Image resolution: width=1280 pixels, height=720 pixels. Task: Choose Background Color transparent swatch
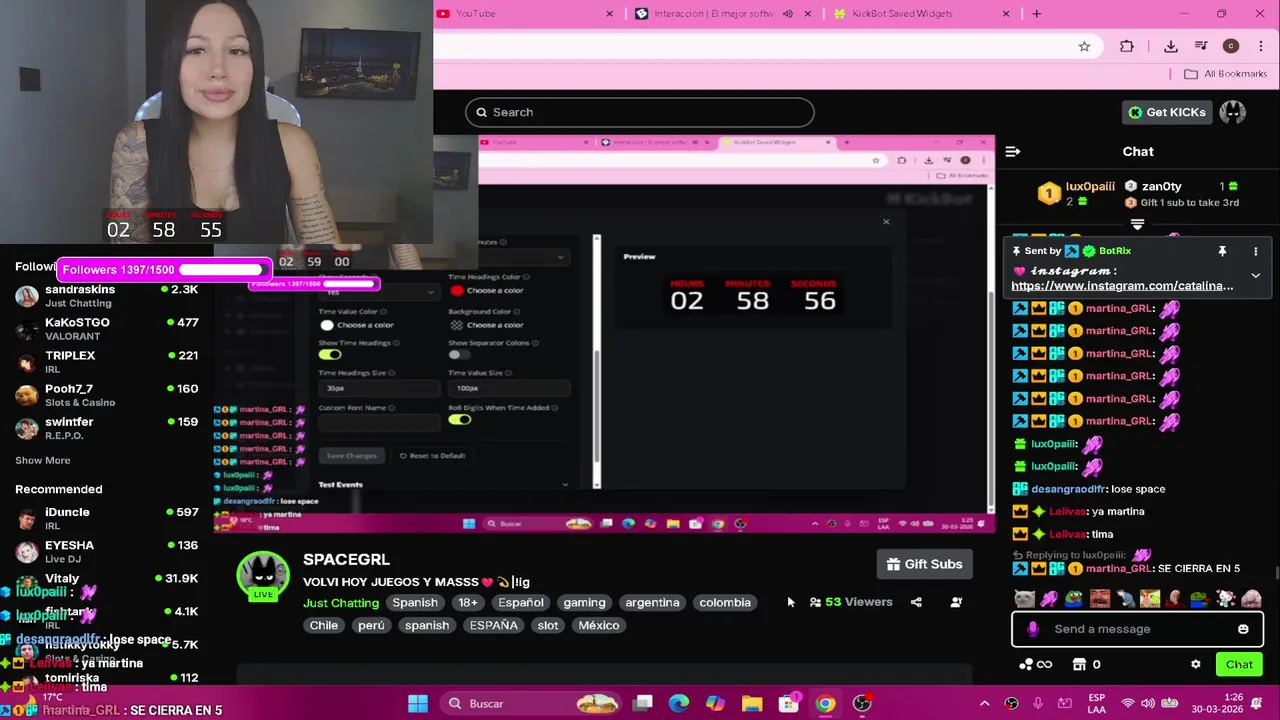[457, 325]
